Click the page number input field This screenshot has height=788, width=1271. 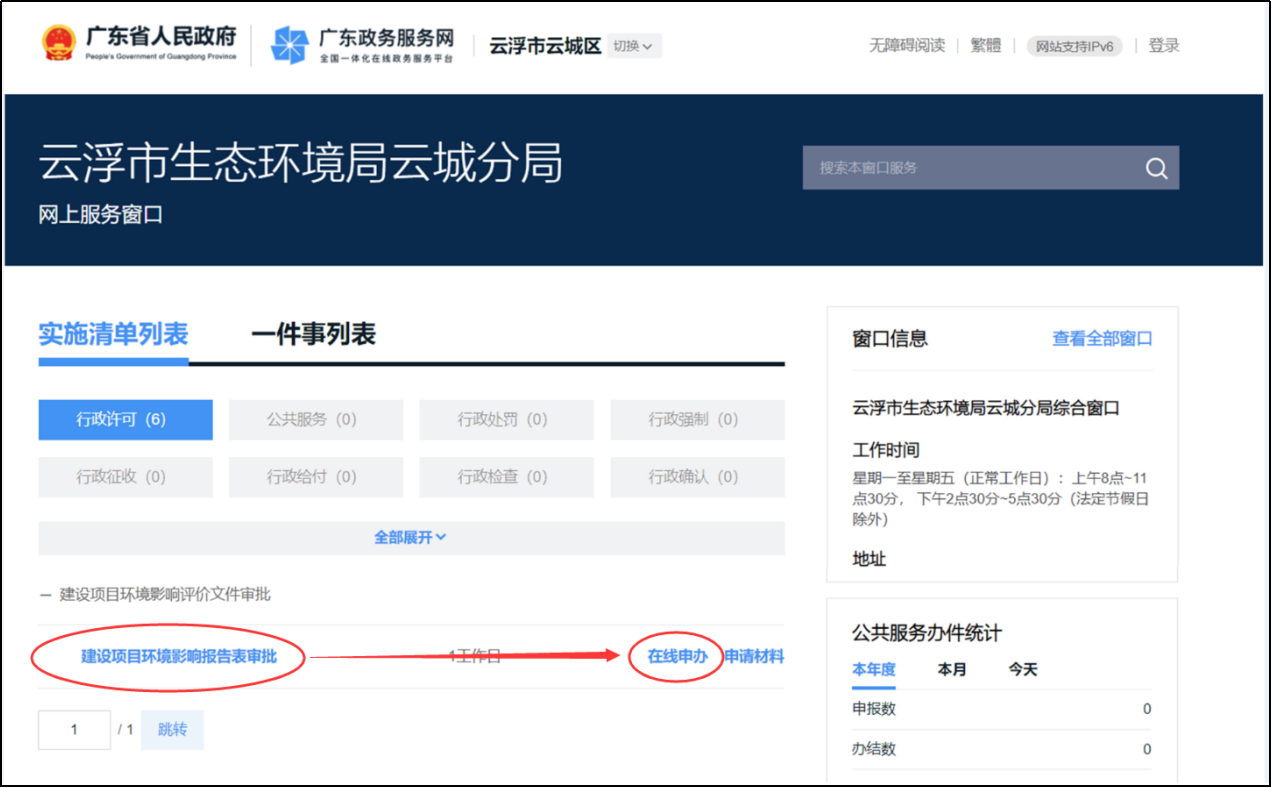click(74, 730)
